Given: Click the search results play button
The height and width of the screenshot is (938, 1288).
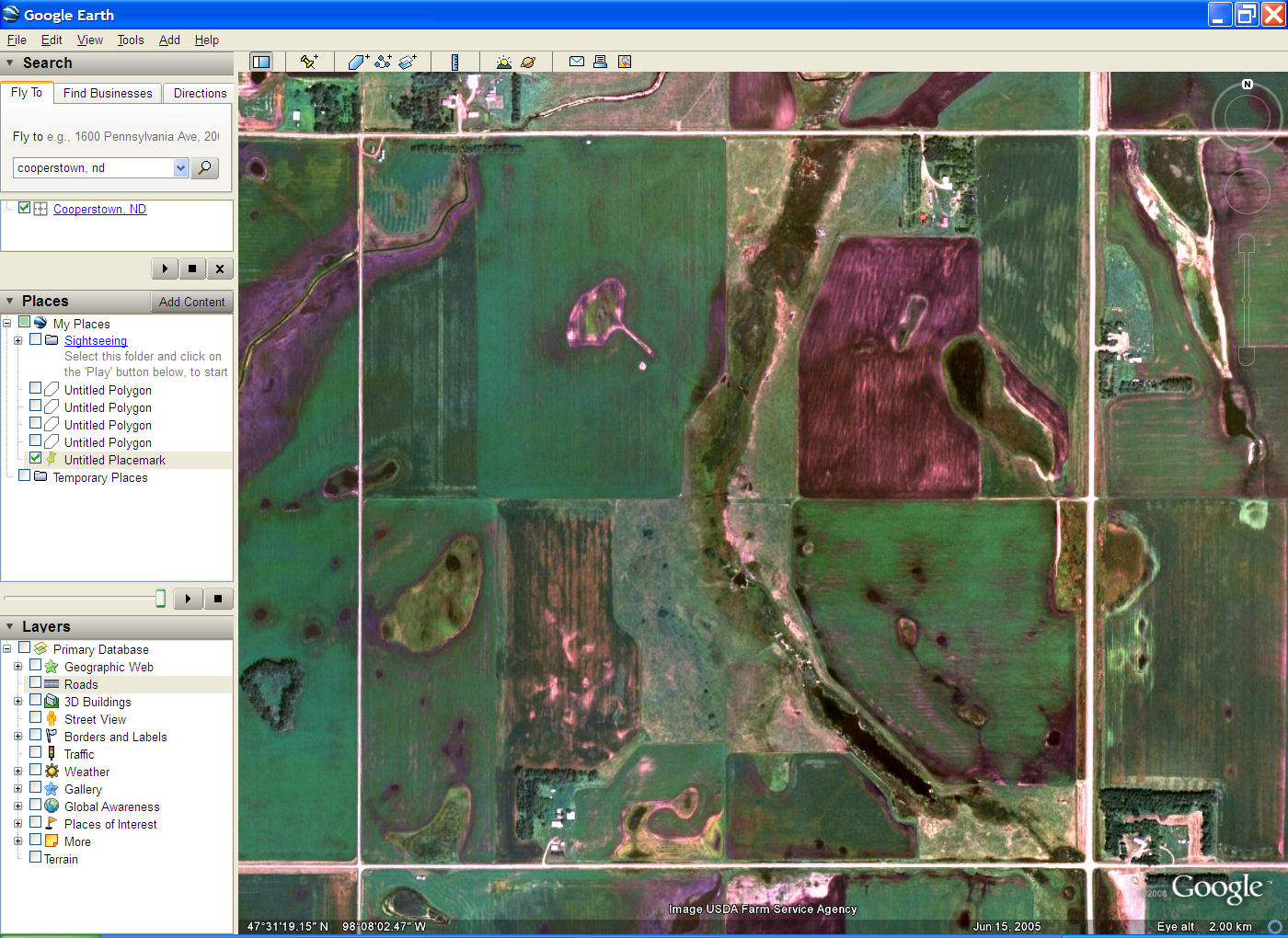Looking at the screenshot, I should point(165,269).
